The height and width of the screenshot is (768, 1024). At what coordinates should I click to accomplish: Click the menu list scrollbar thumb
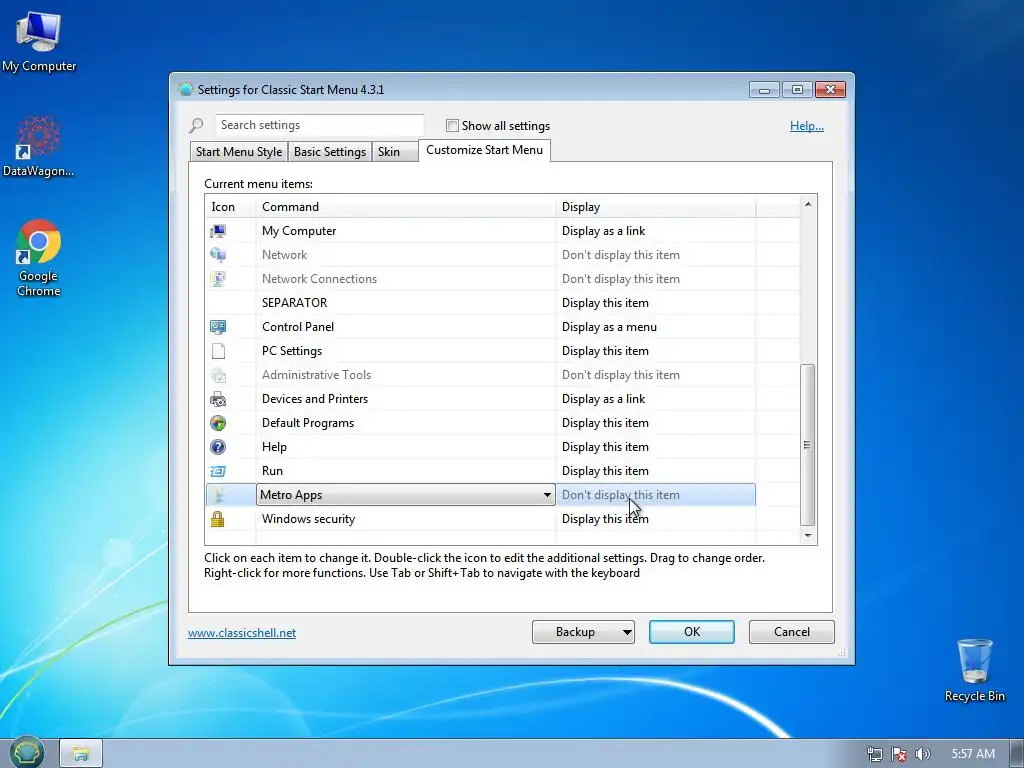pos(808,445)
